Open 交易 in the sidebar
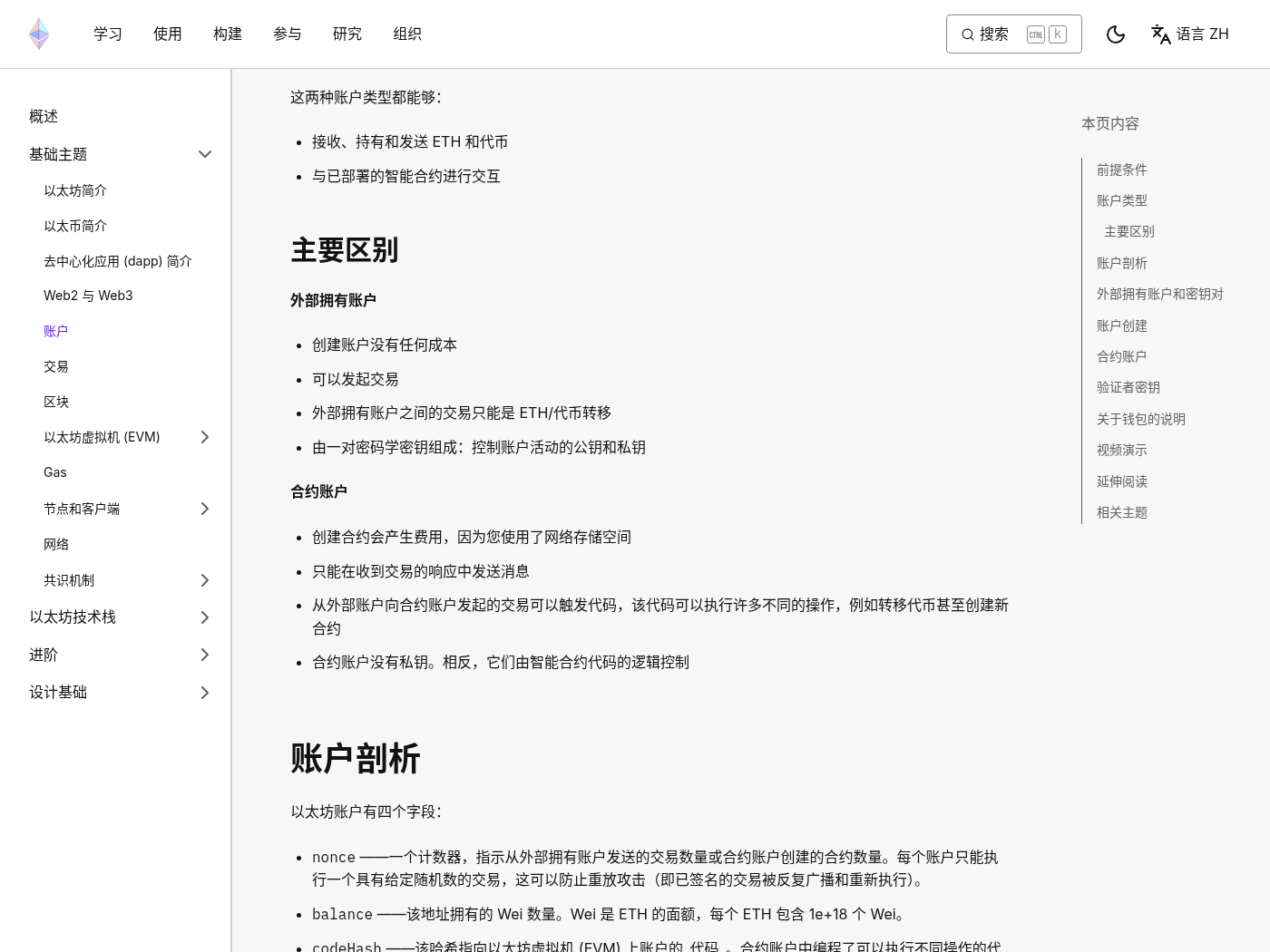 point(56,366)
